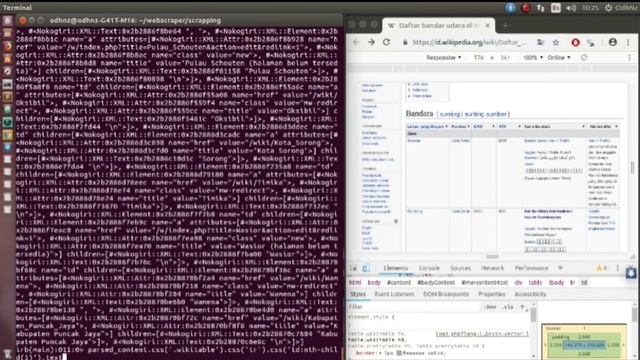Open the Responsive device dropdown
This screenshot has height=360, width=640.
click(x=444, y=58)
